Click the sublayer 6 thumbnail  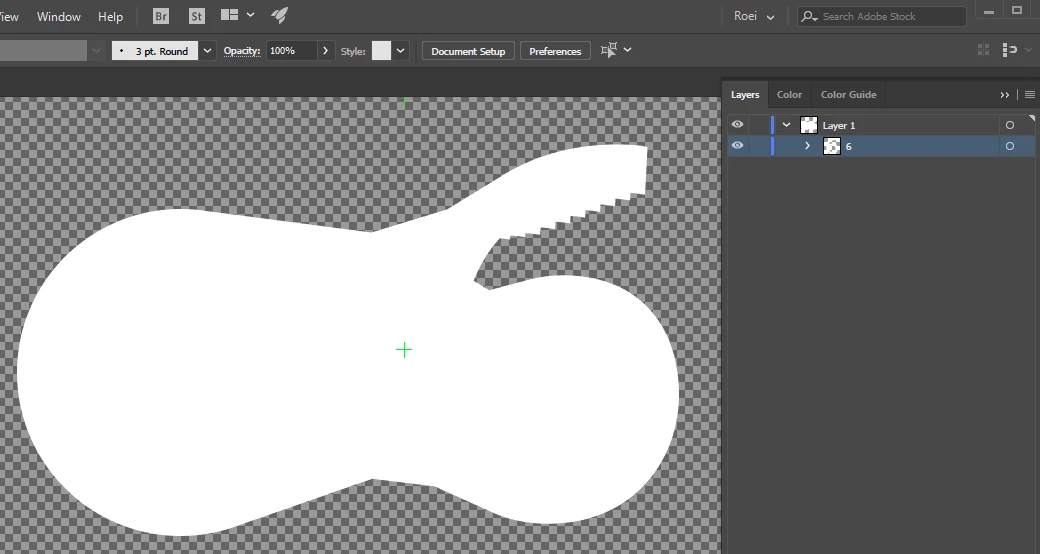click(x=831, y=146)
